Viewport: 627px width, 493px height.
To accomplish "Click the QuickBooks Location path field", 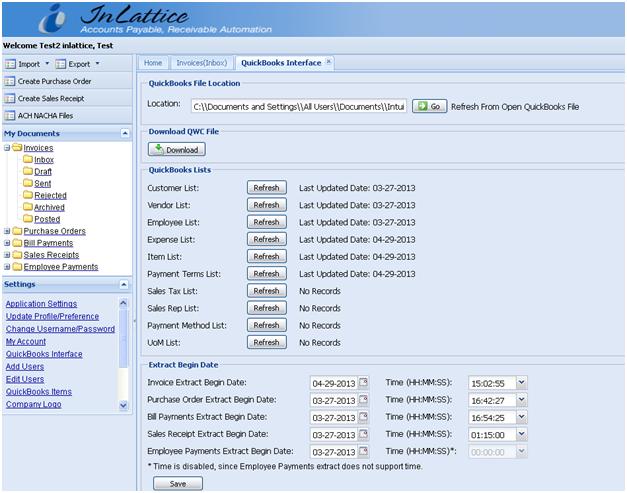I will tap(298, 105).
